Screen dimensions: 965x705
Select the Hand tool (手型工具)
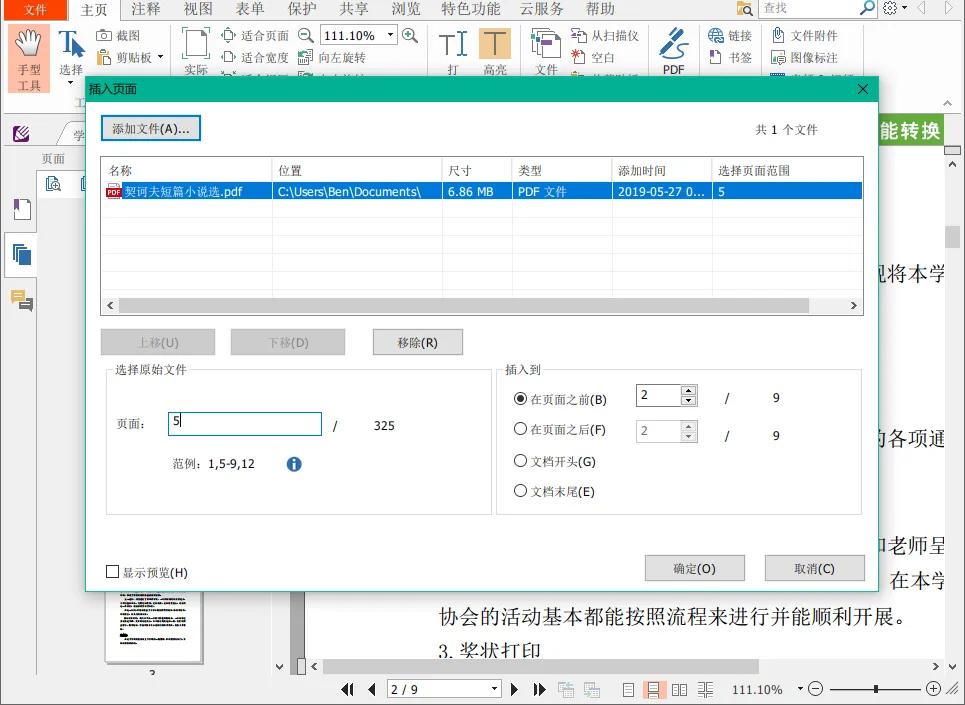coord(29,59)
